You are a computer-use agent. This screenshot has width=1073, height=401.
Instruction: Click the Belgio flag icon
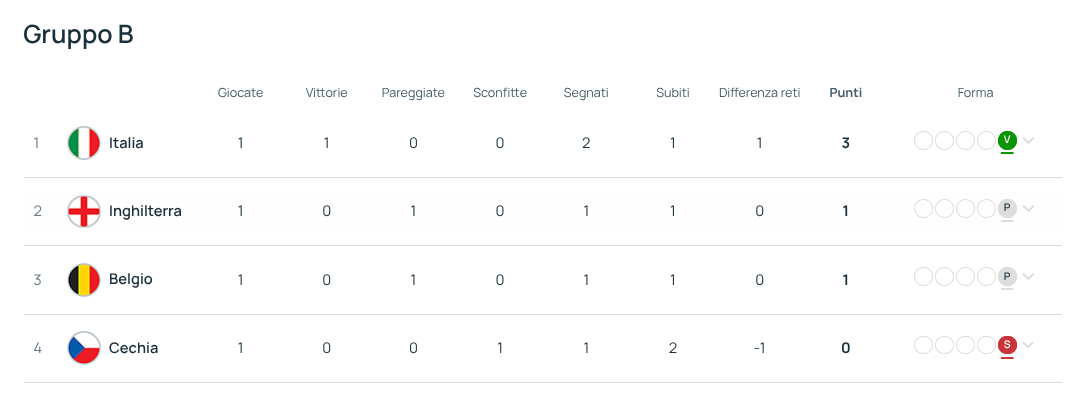point(84,280)
